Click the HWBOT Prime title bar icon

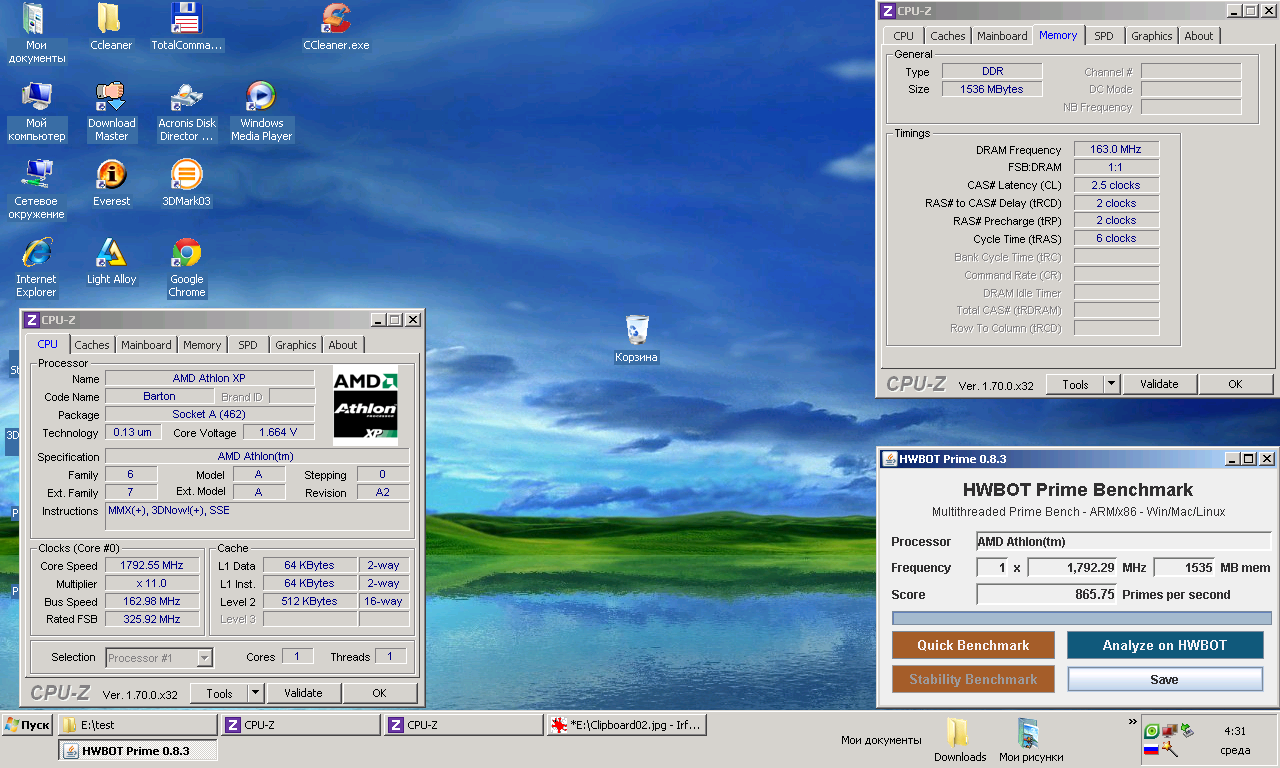coord(889,458)
